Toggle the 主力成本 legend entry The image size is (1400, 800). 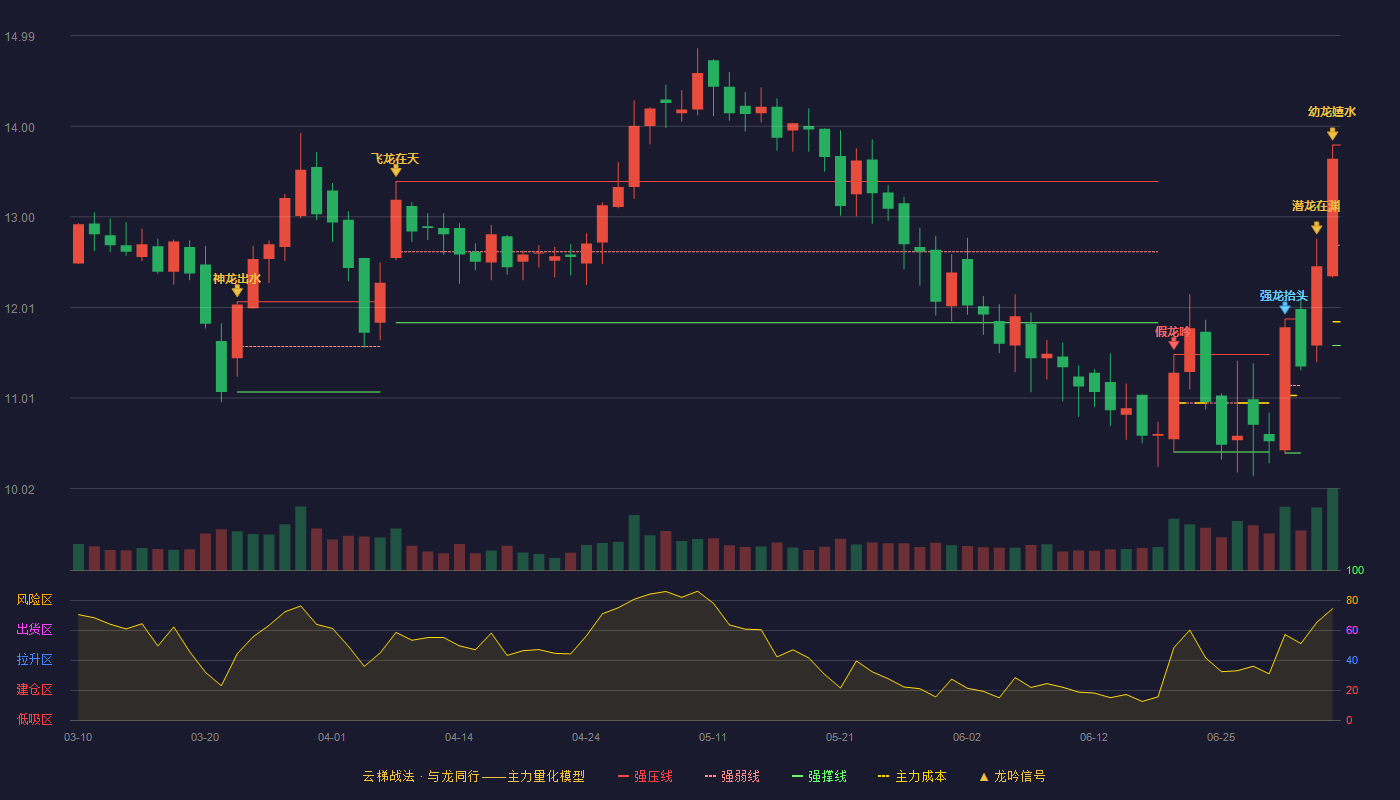click(x=912, y=776)
